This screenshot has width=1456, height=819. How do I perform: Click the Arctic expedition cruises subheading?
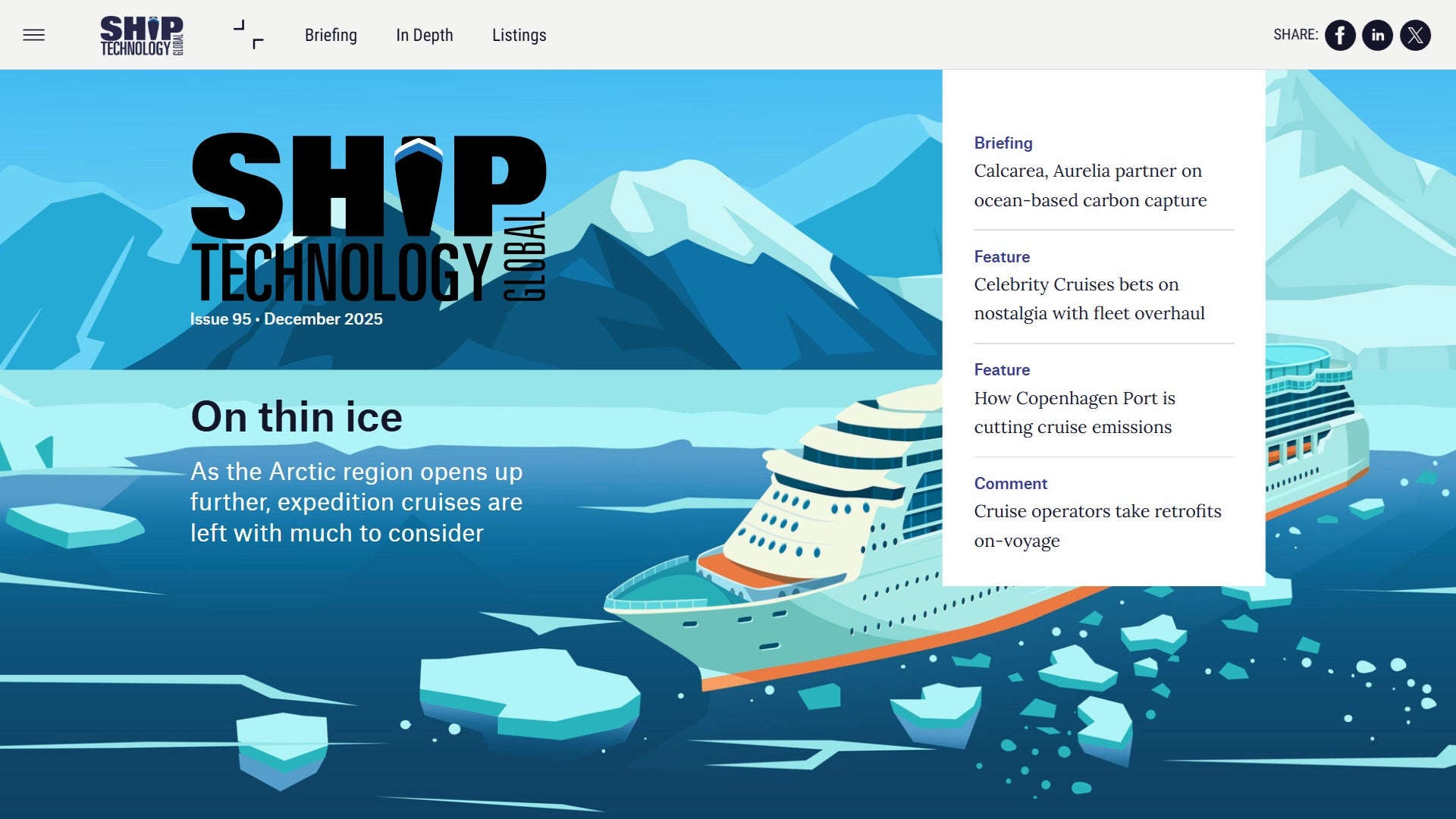click(356, 502)
